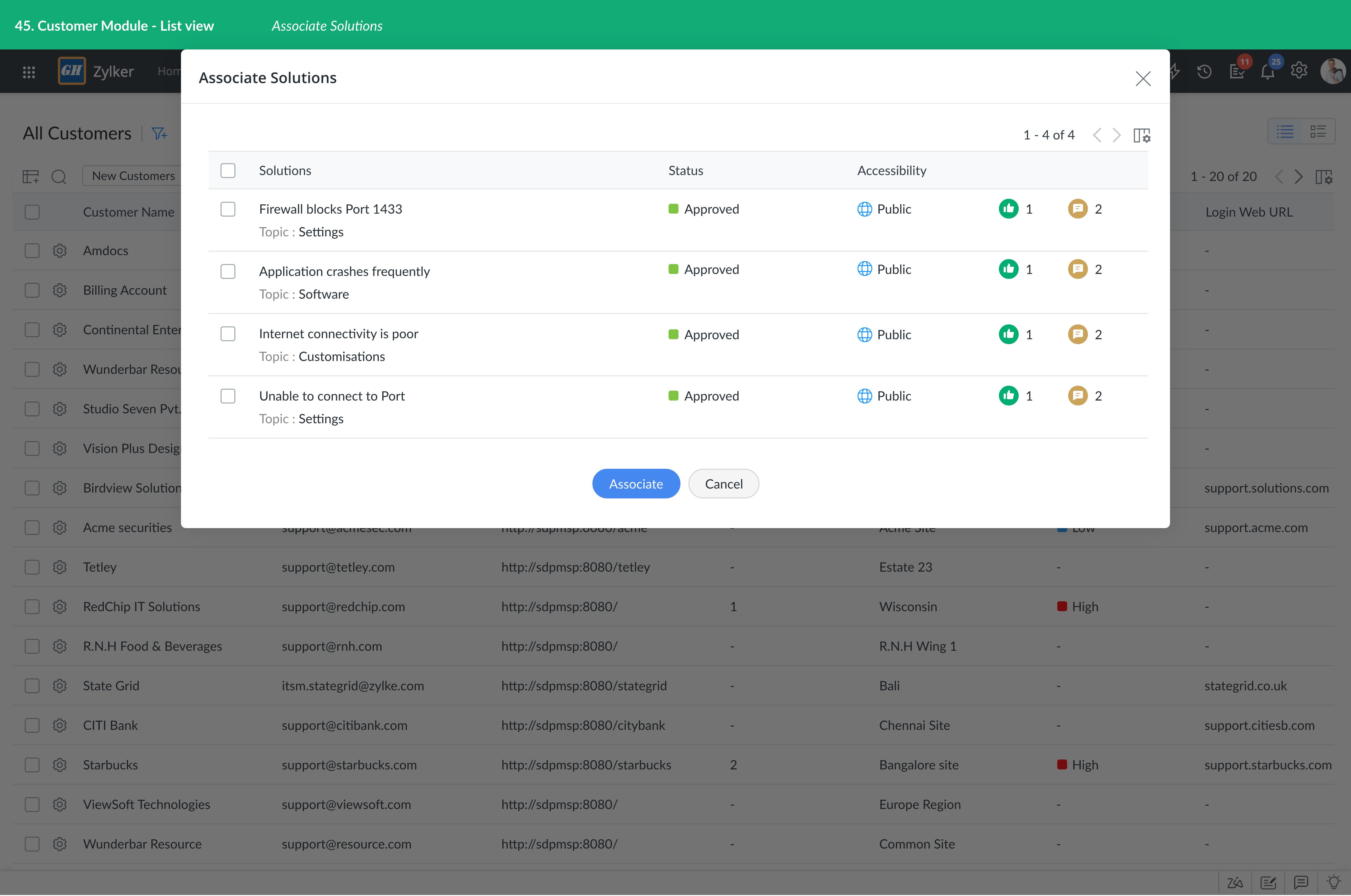The height and width of the screenshot is (896, 1351).
Task: Open the history clock icon
Action: 1204,71
